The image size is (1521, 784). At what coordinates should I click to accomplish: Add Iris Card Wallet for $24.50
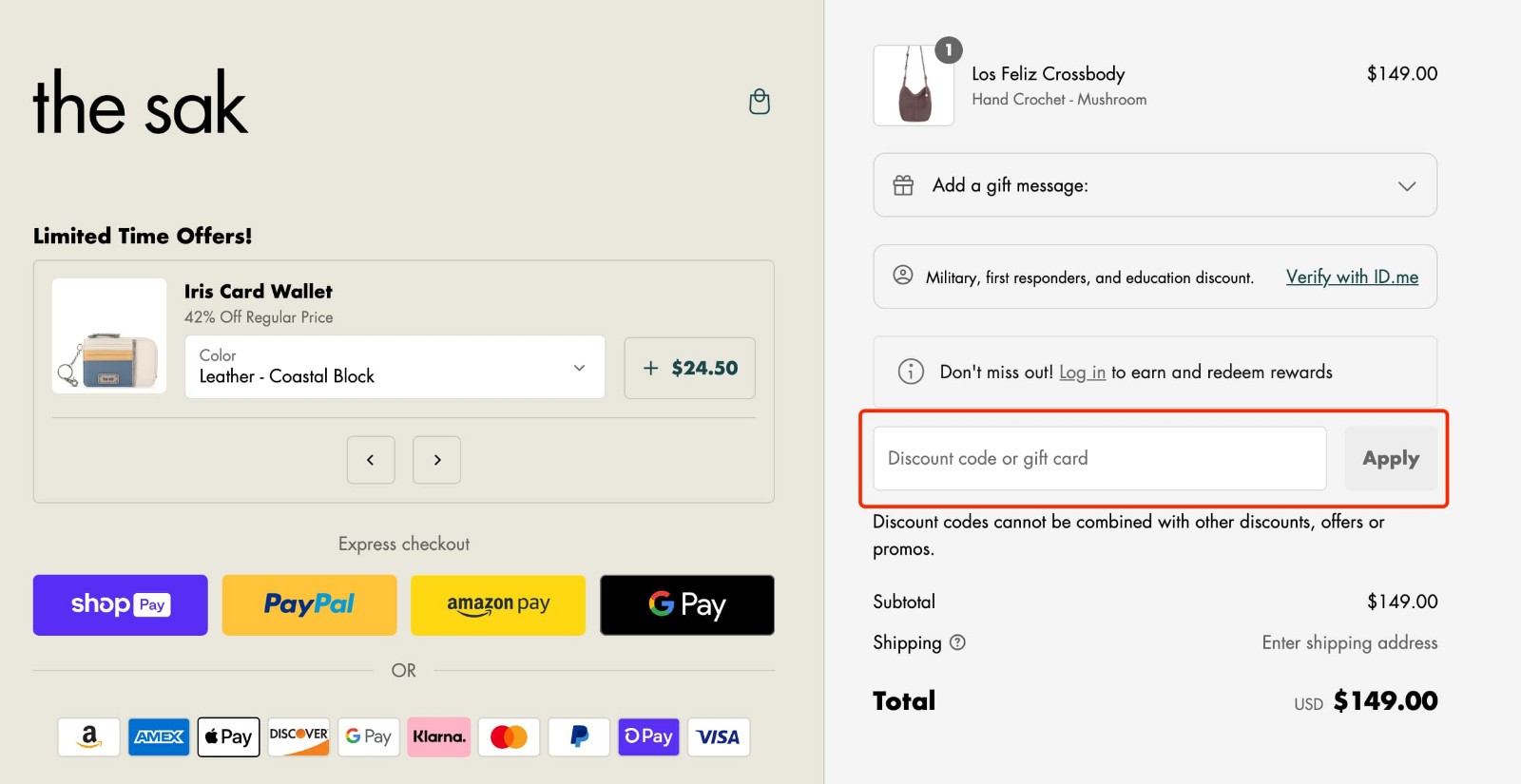click(x=690, y=368)
